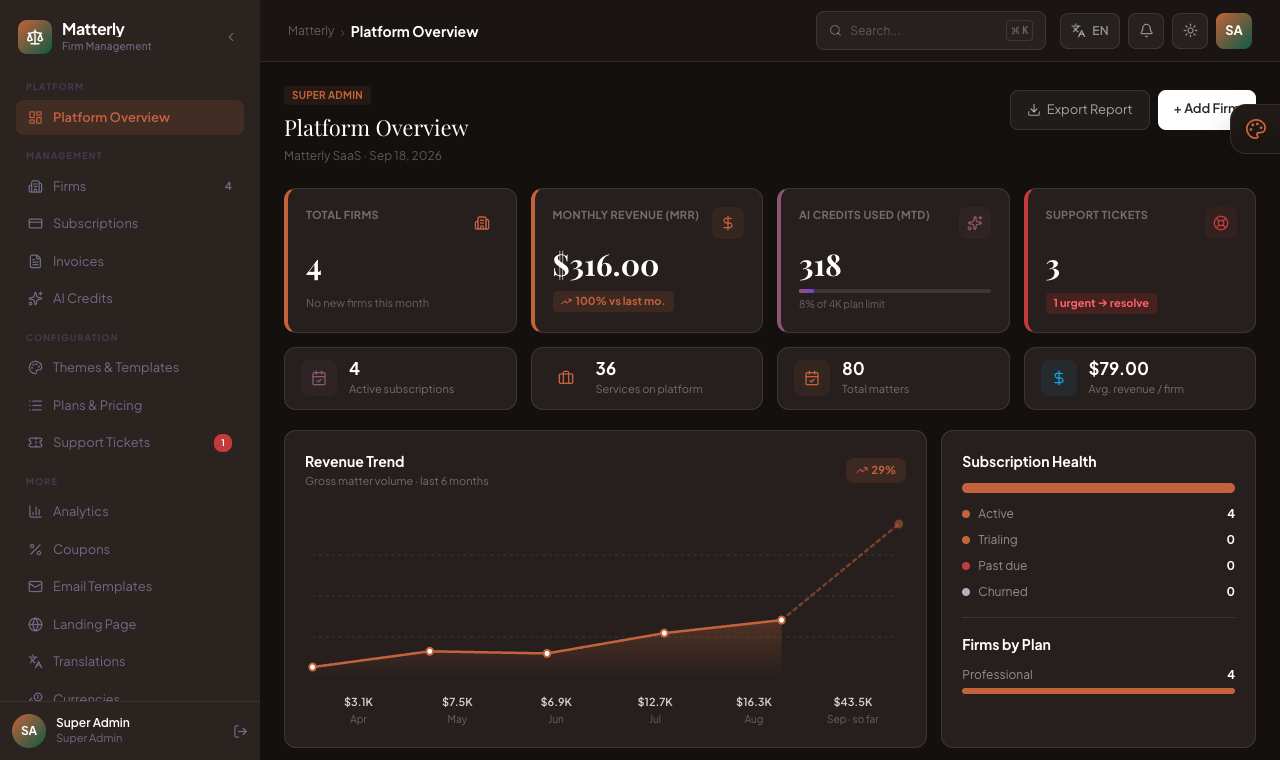Select AI Credits in sidebar
Viewport: 1280px width, 760px height.
pyautogui.click(x=130, y=298)
